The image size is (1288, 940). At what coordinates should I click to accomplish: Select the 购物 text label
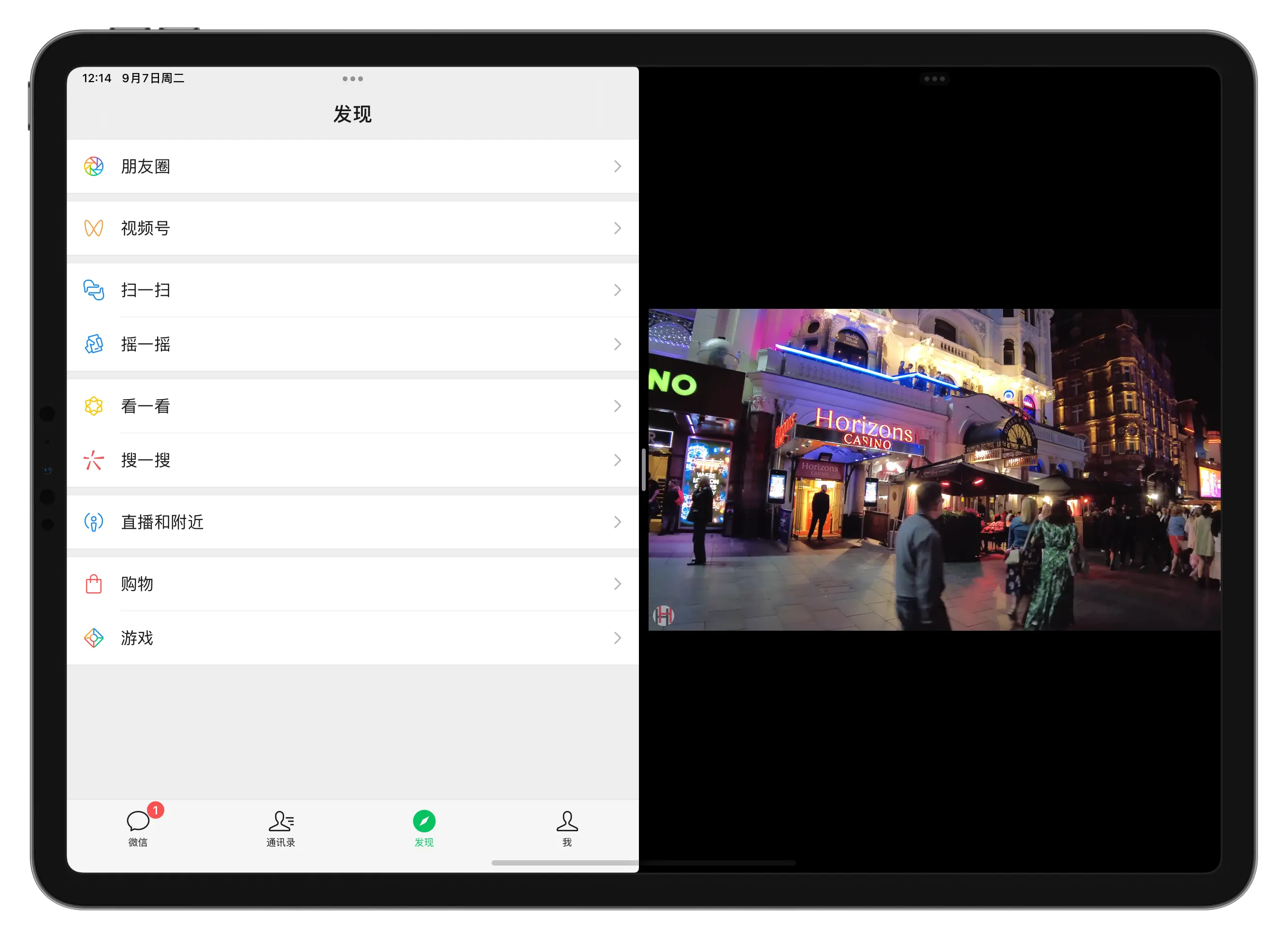point(137,584)
